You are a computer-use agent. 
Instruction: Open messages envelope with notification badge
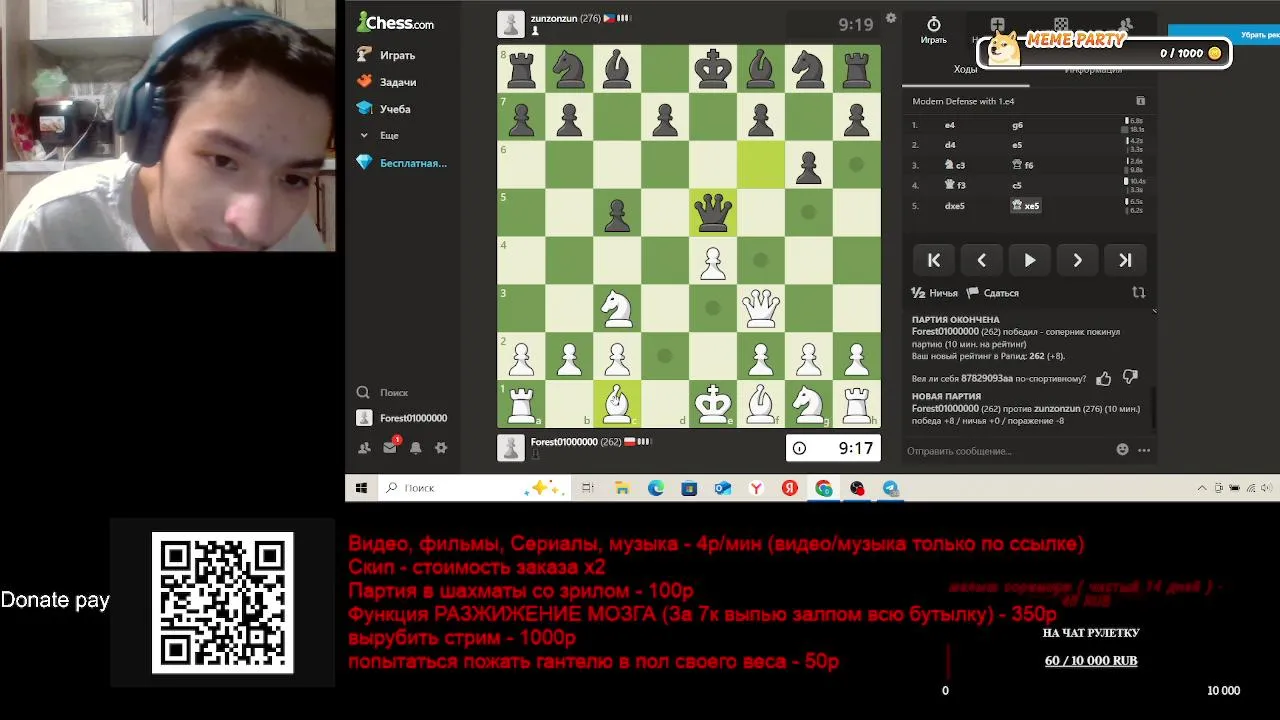[x=390, y=448]
